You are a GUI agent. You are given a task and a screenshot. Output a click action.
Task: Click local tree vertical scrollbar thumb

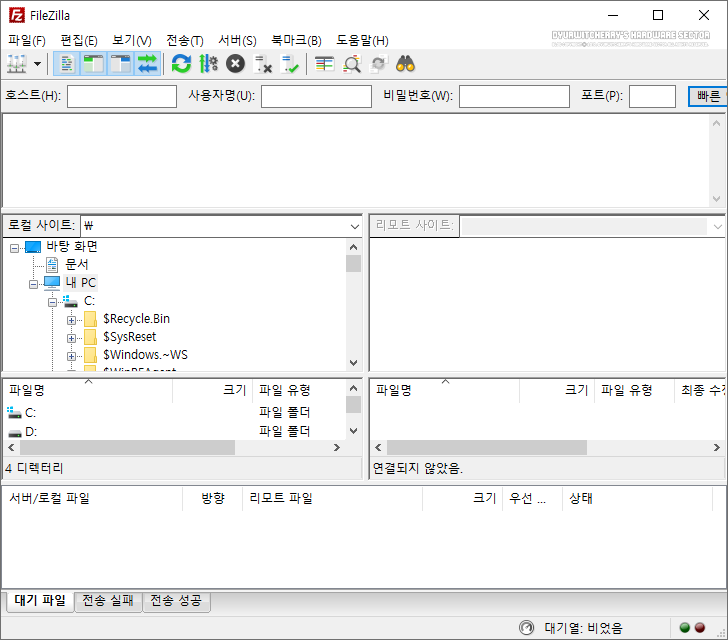tap(353, 263)
